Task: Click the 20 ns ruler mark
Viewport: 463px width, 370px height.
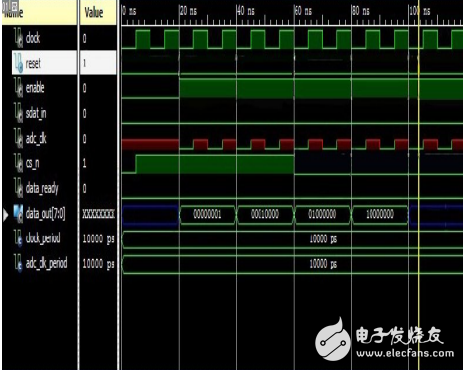Action: [x=188, y=11]
